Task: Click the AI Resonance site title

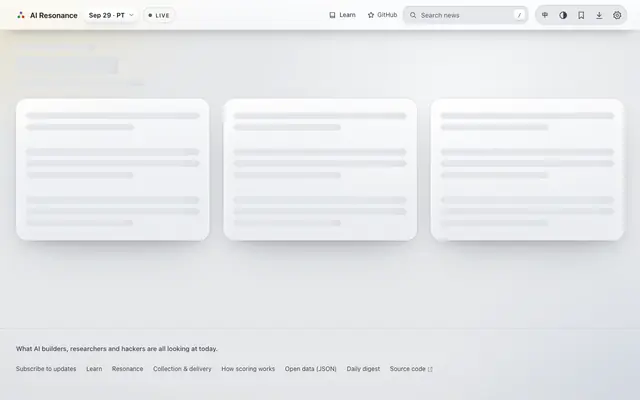Action: coord(53,16)
